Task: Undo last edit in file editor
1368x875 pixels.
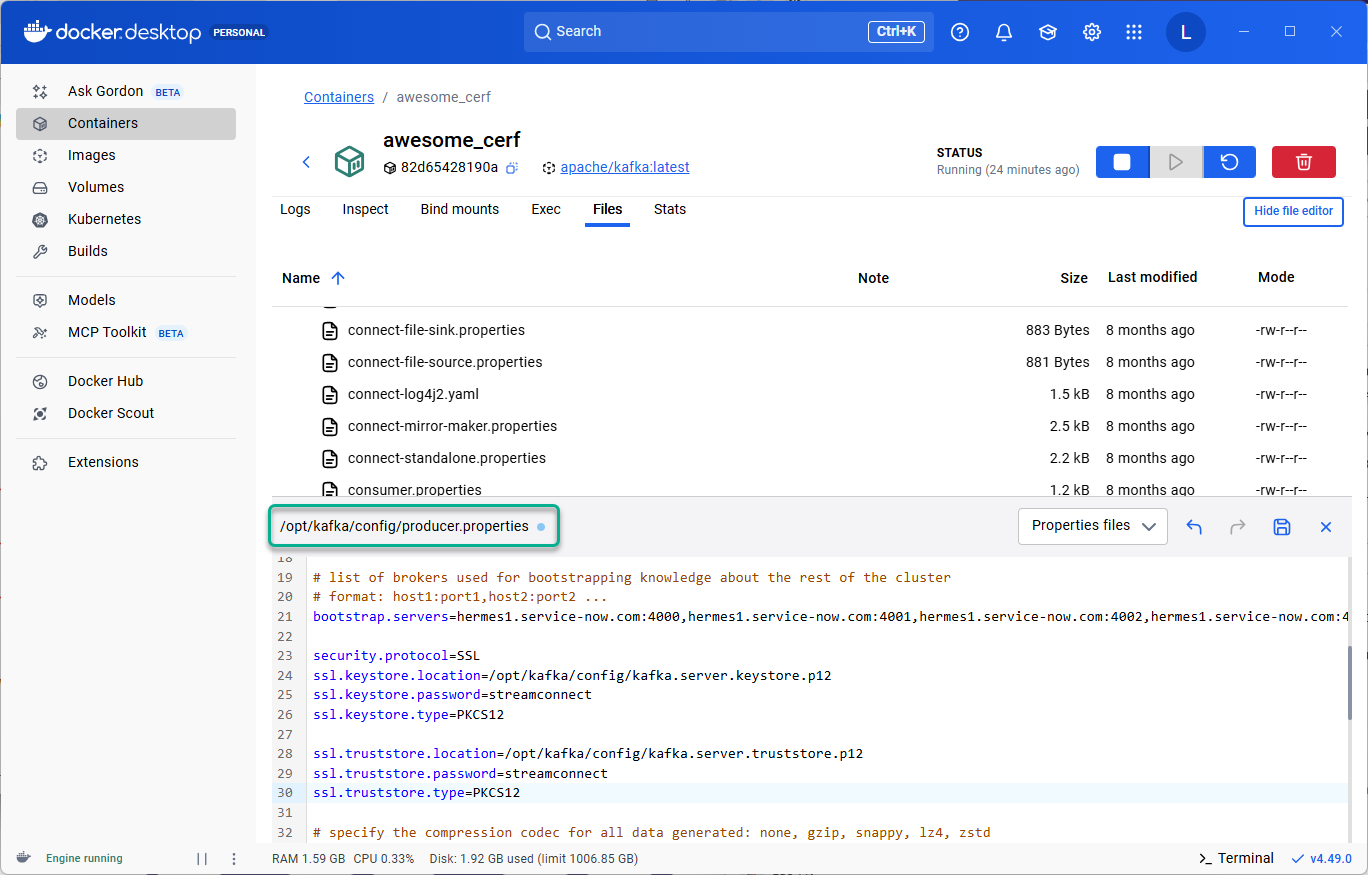Action: pos(1194,527)
